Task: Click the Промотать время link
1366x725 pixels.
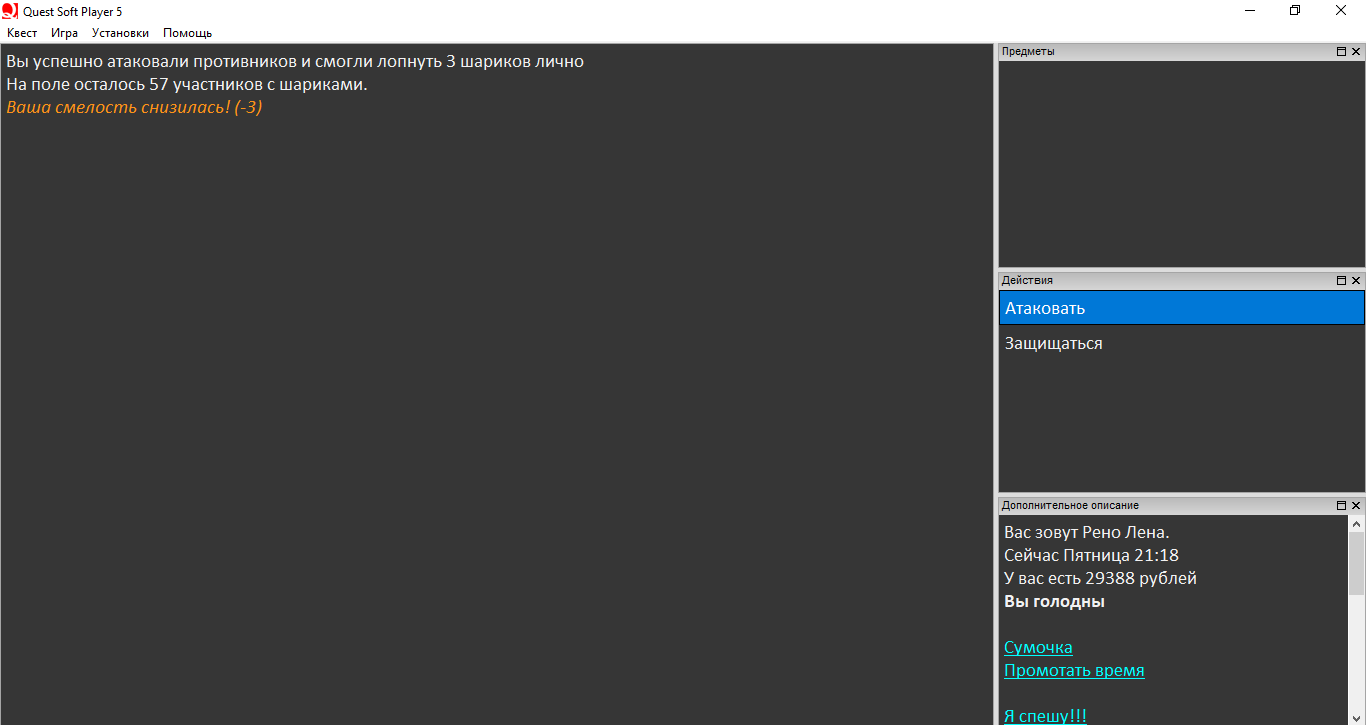Action: [1074, 670]
